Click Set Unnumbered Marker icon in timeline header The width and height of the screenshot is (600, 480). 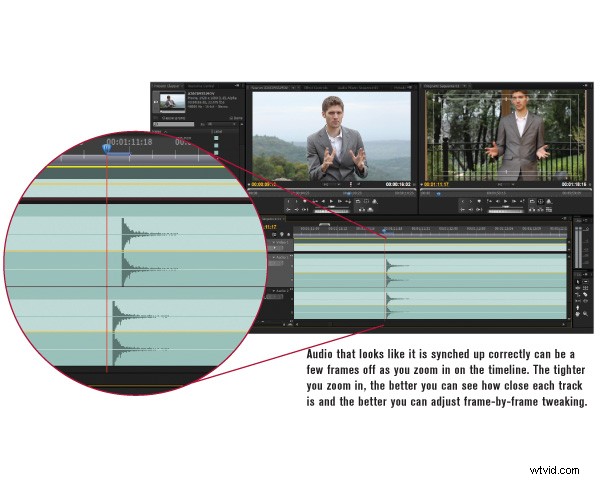(x=289, y=234)
